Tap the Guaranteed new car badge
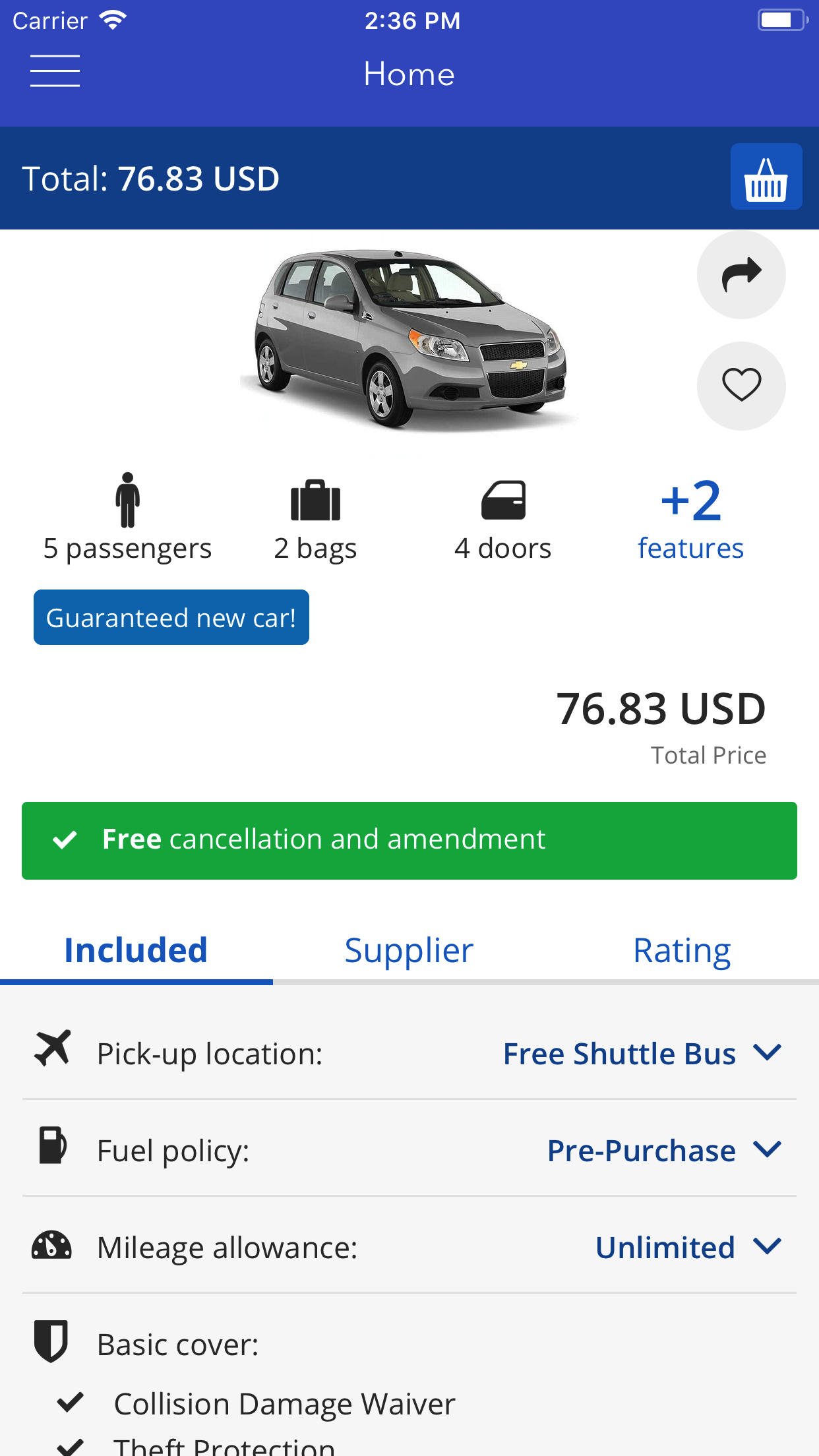819x1456 pixels. 171,618
